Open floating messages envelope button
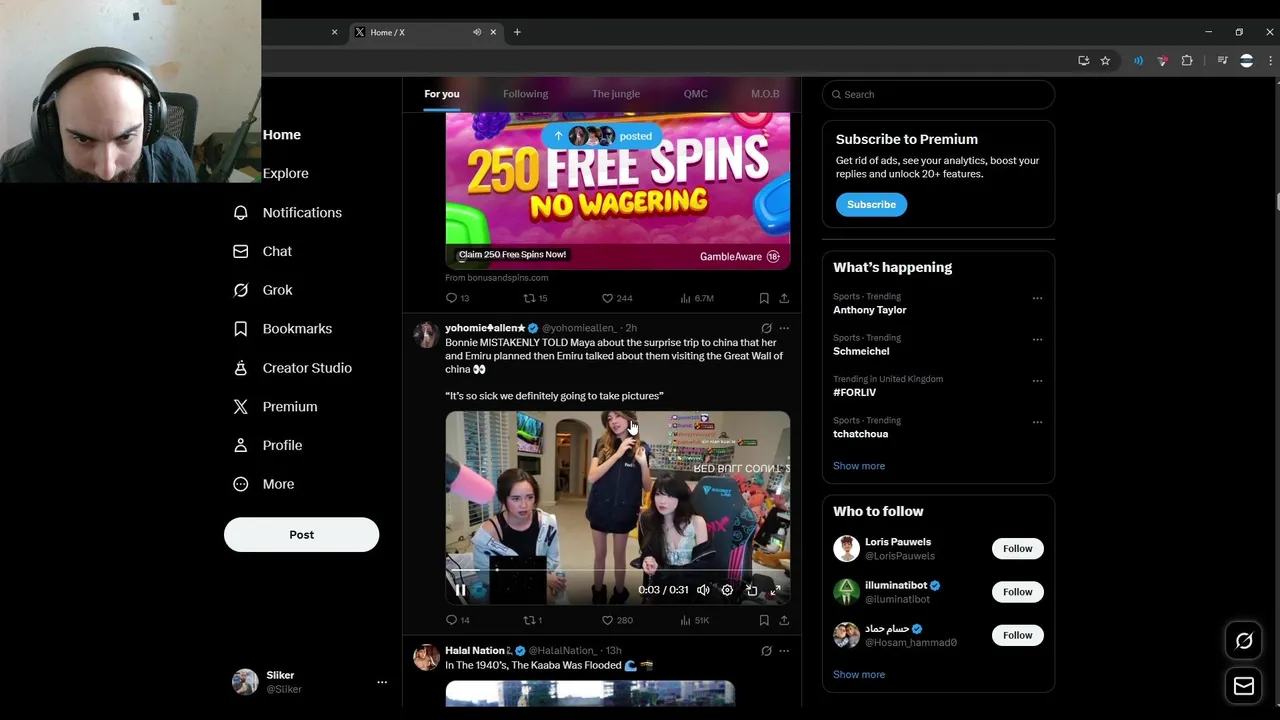 (x=1244, y=686)
